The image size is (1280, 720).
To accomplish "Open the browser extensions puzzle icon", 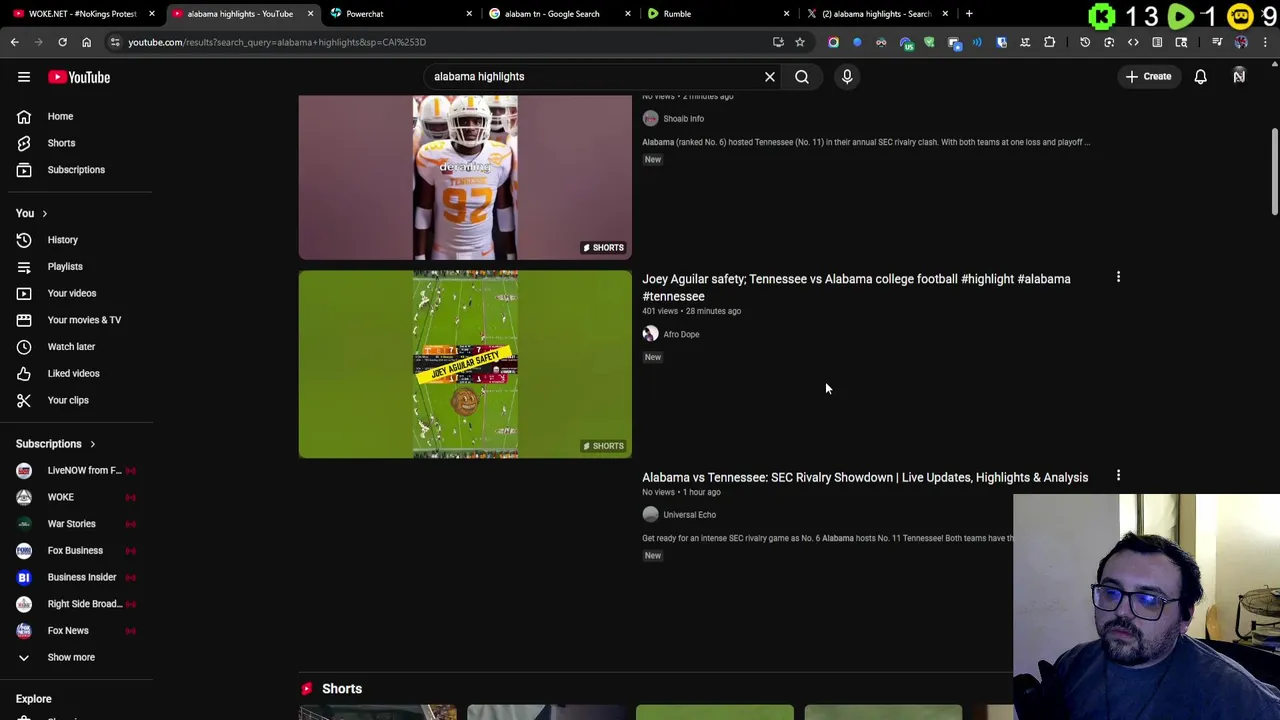I will click(1049, 42).
